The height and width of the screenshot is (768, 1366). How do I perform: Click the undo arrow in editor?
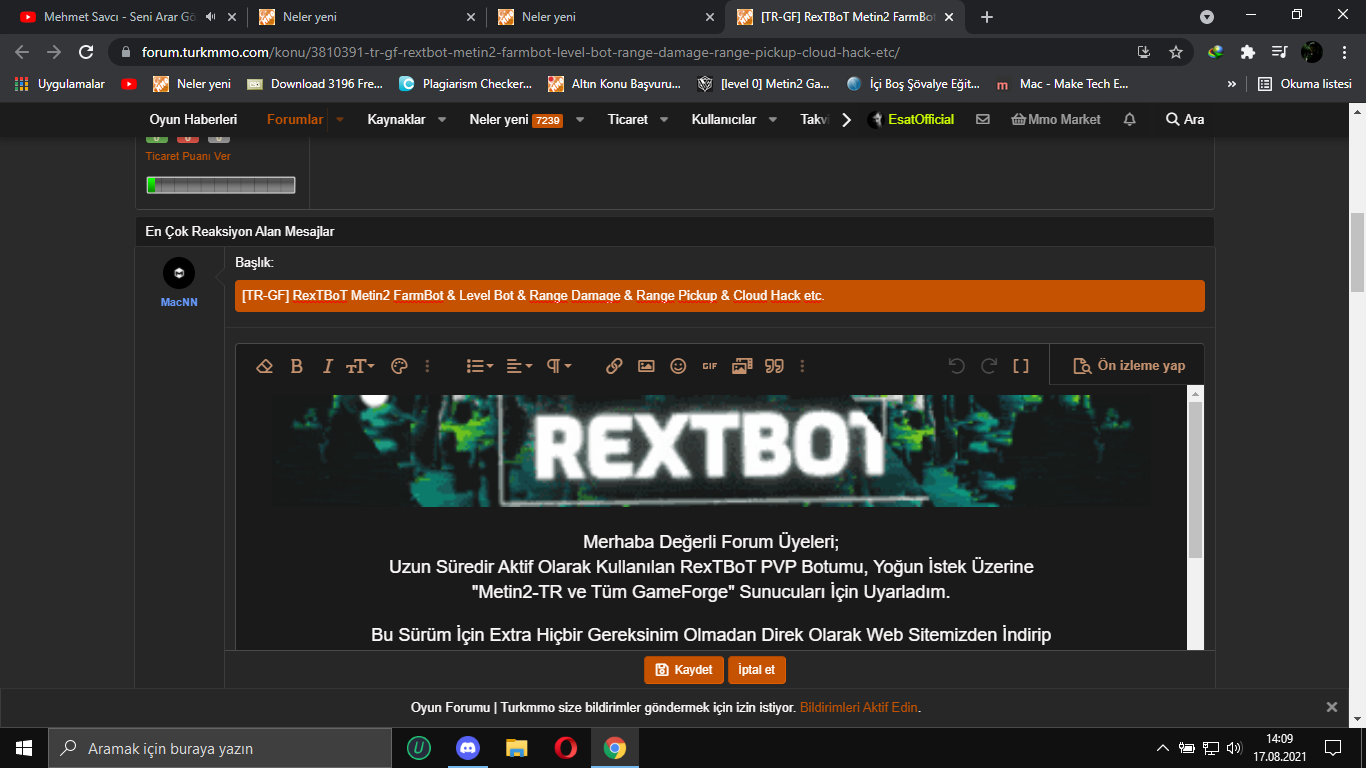pyautogui.click(x=956, y=366)
